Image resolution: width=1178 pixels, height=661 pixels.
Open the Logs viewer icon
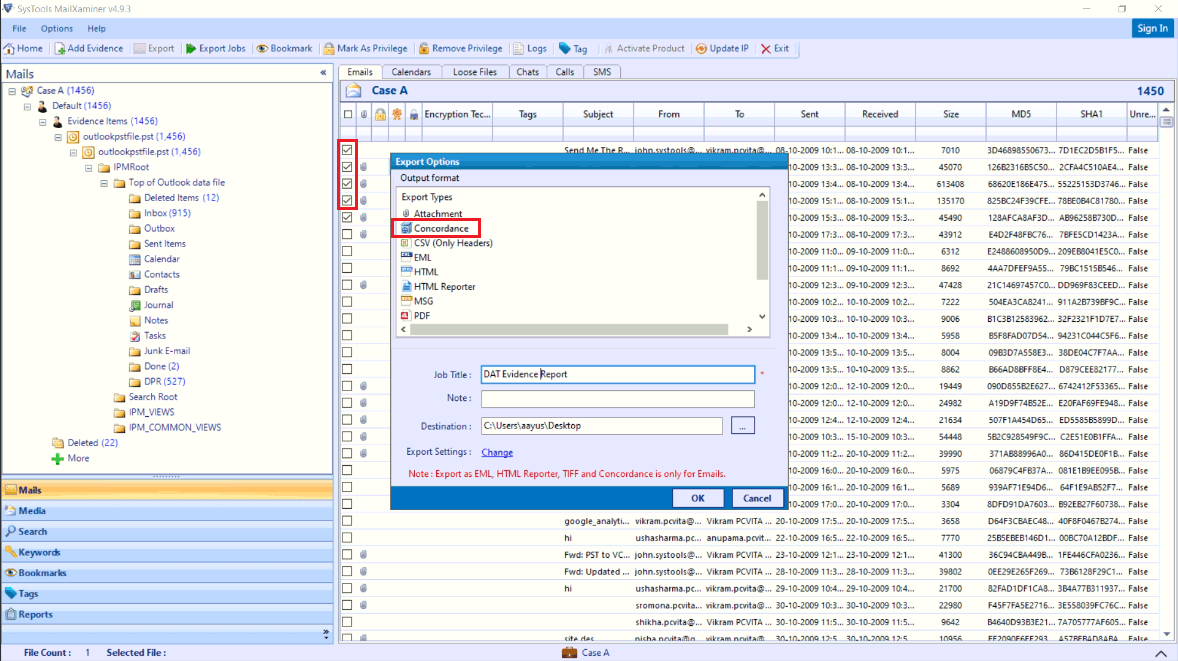(x=516, y=47)
